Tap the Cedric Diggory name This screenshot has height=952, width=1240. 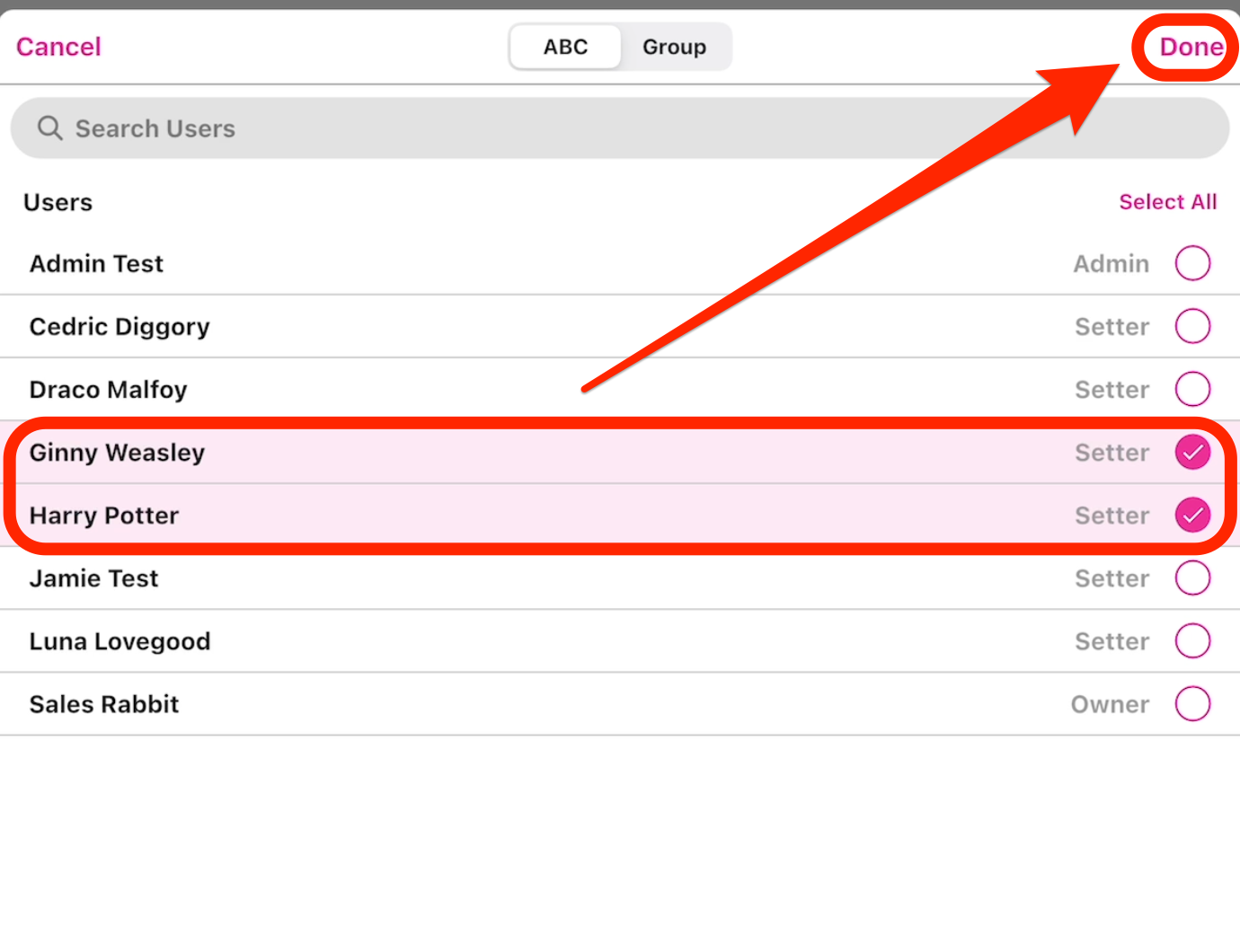(x=120, y=327)
